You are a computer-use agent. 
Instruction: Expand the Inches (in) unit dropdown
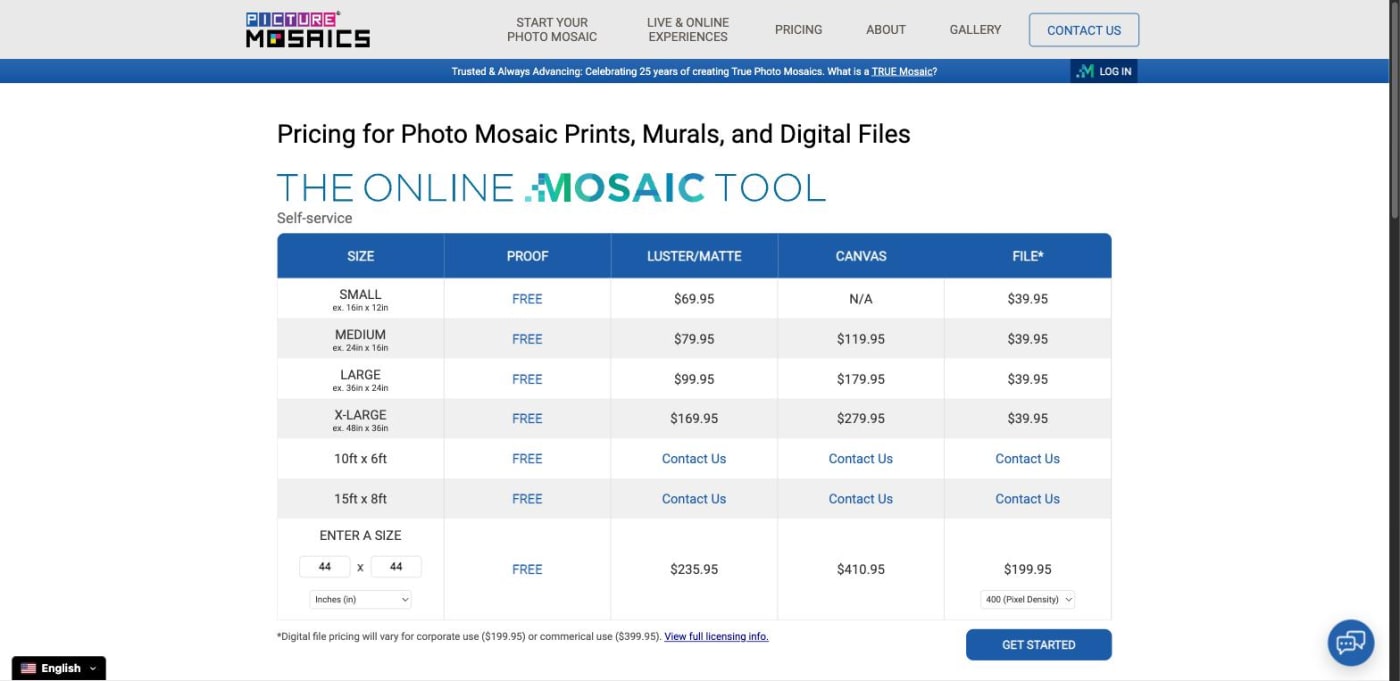point(361,599)
